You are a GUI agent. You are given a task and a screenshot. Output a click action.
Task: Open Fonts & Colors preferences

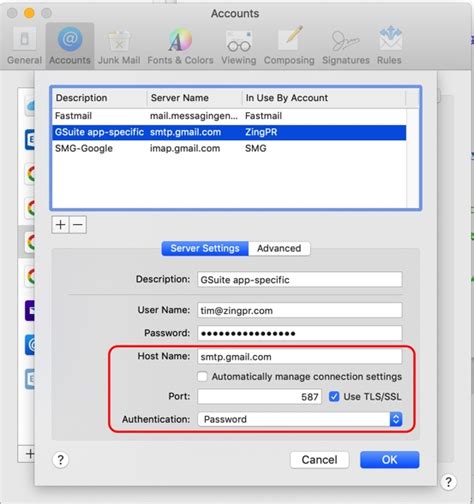180,46
